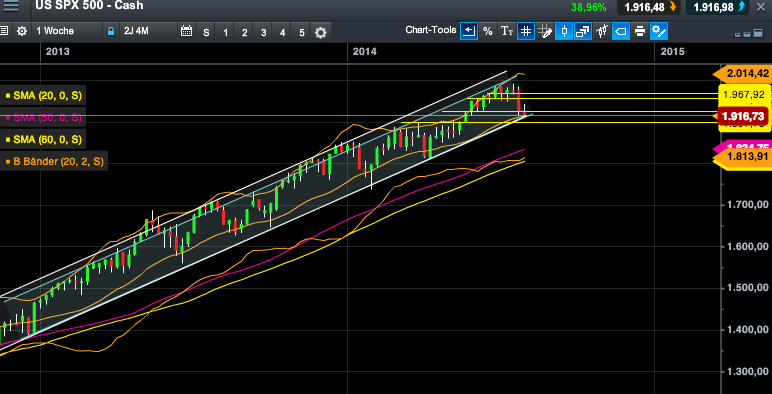
Task: Select layout preset 3
Action: click(x=263, y=33)
